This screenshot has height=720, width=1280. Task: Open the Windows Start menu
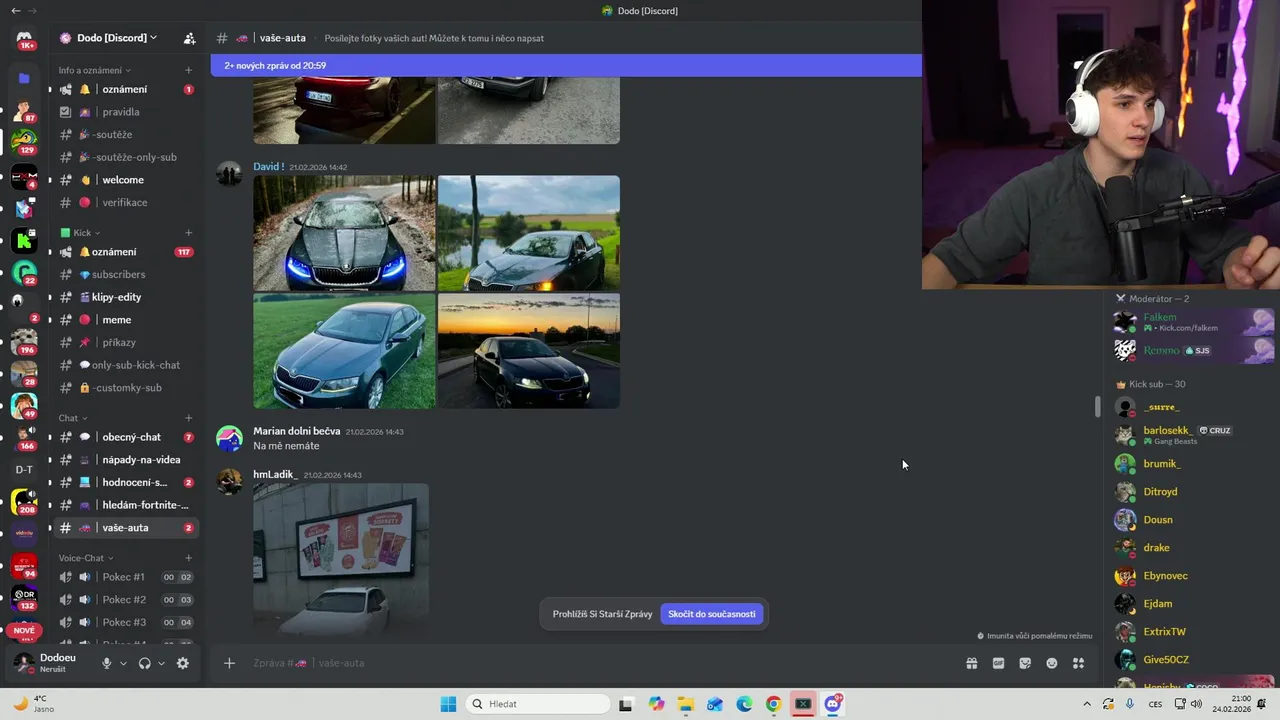pos(448,704)
